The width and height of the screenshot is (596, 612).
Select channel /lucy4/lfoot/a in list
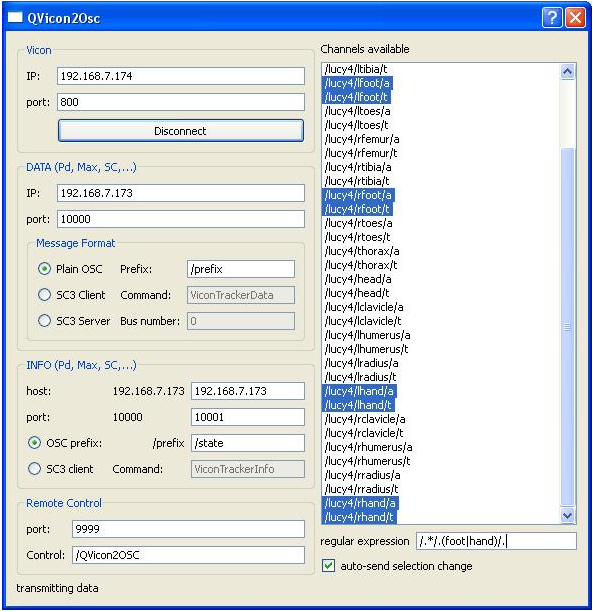coord(358,83)
